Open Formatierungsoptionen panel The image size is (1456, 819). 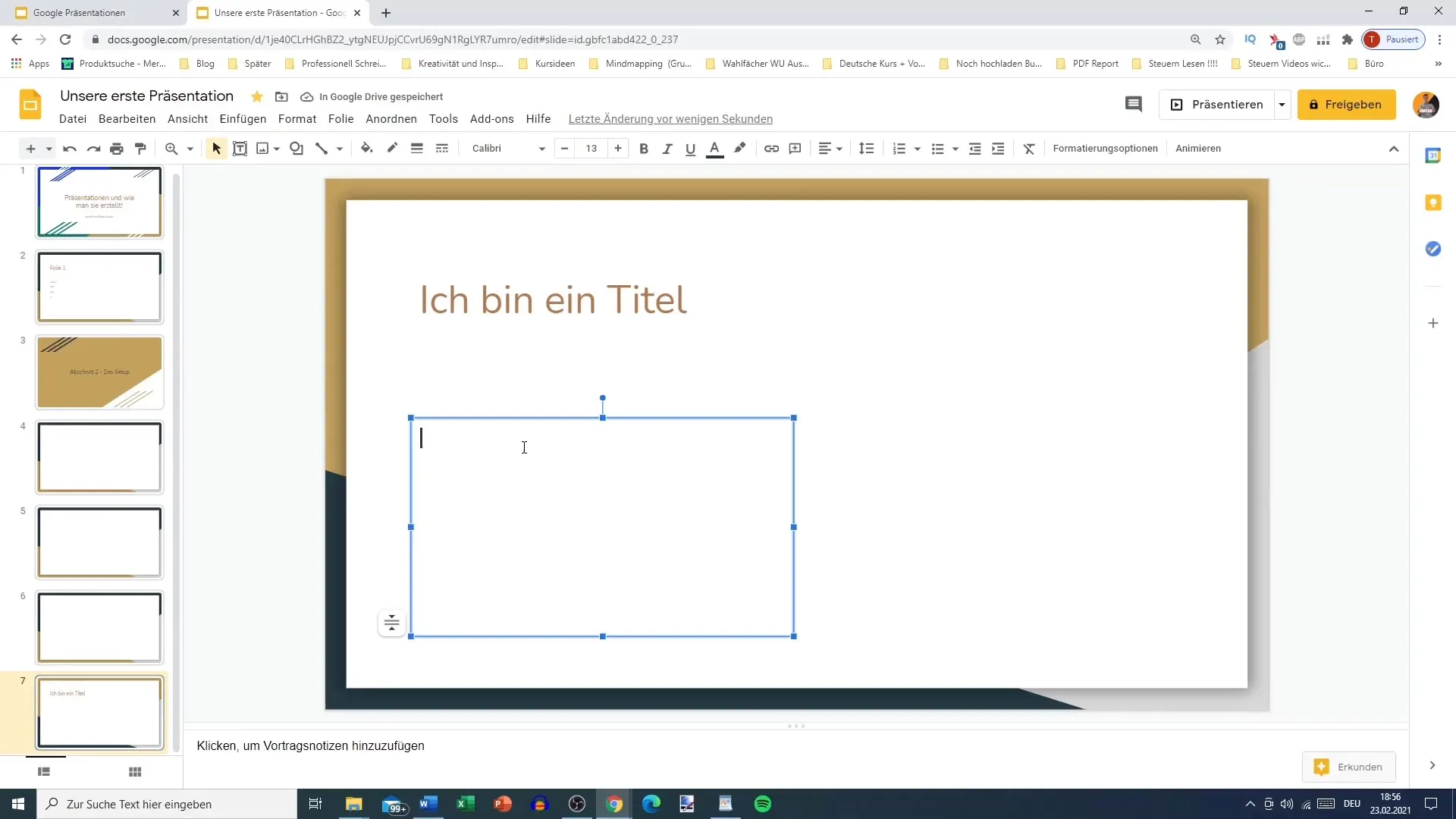[x=1105, y=149]
